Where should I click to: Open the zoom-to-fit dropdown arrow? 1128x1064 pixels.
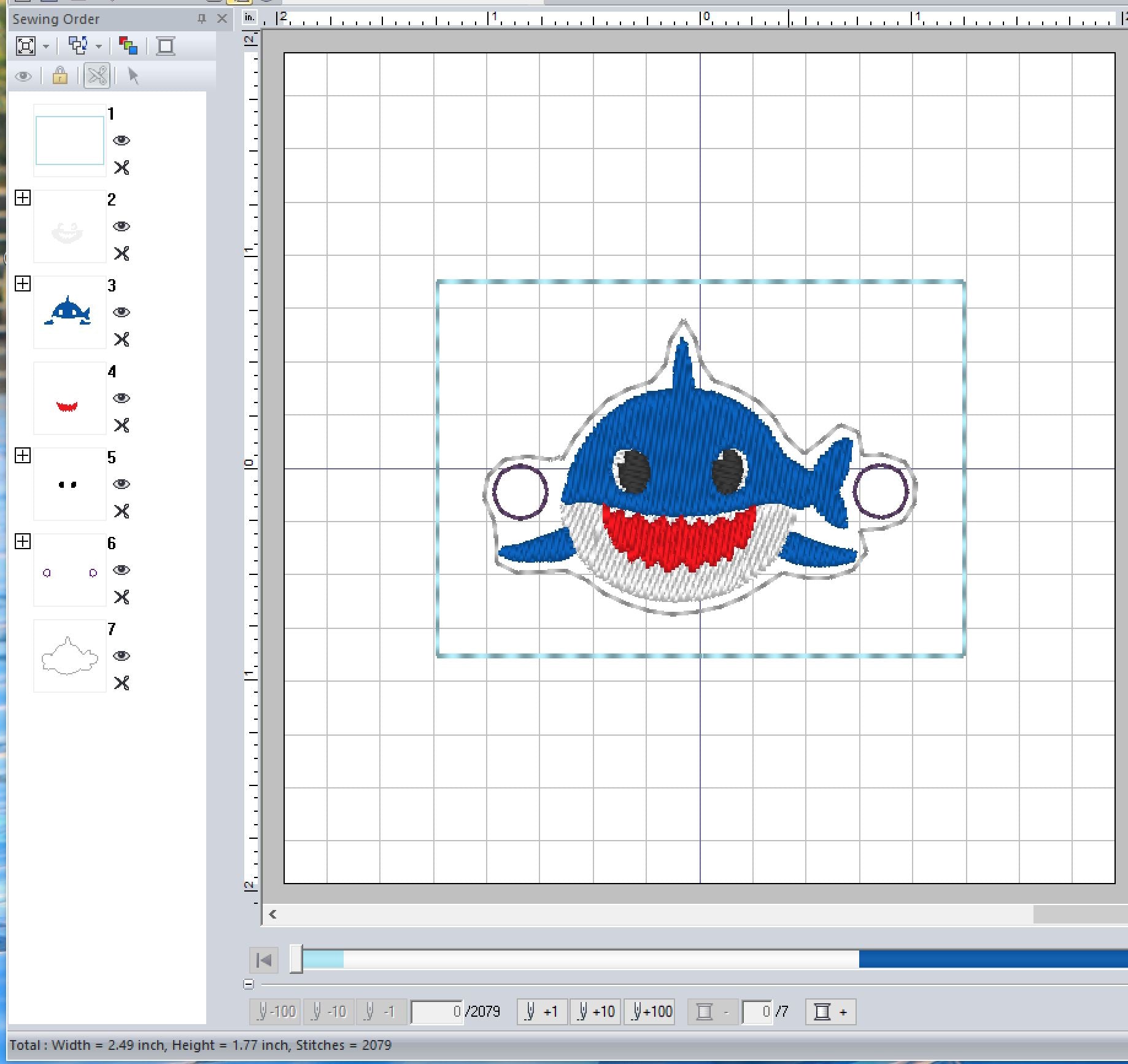tap(46, 47)
